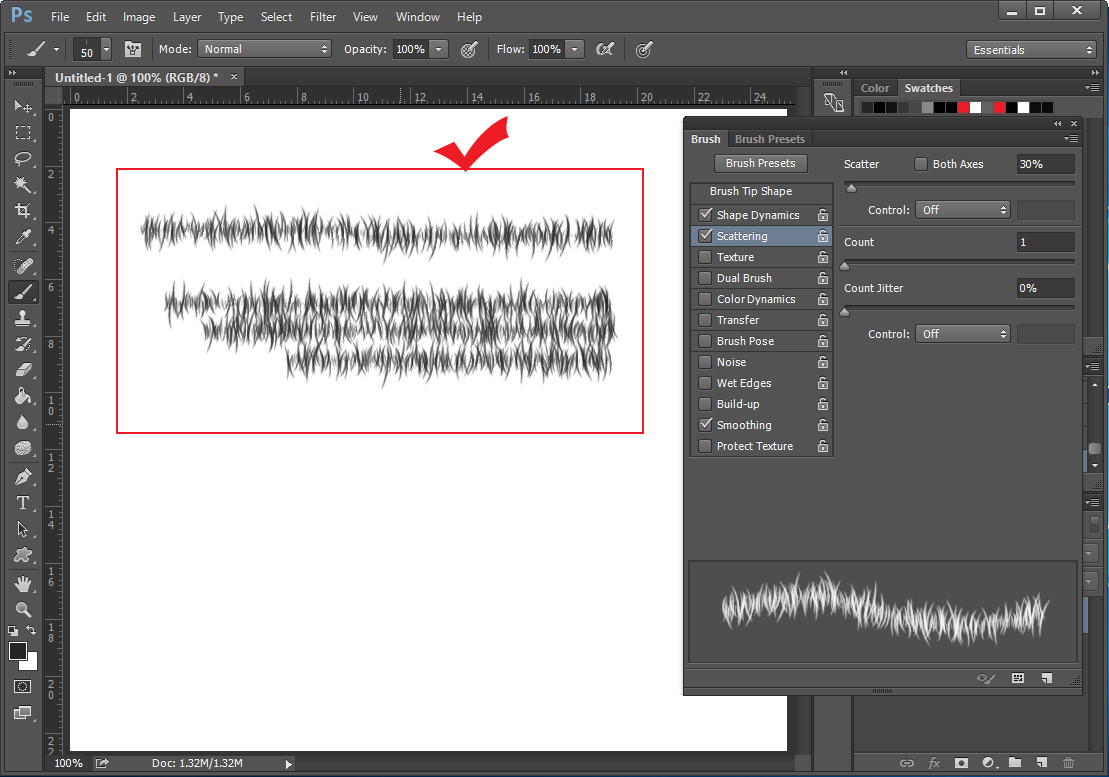Open the Filter menu
The width and height of the screenshot is (1109, 777).
pos(323,16)
